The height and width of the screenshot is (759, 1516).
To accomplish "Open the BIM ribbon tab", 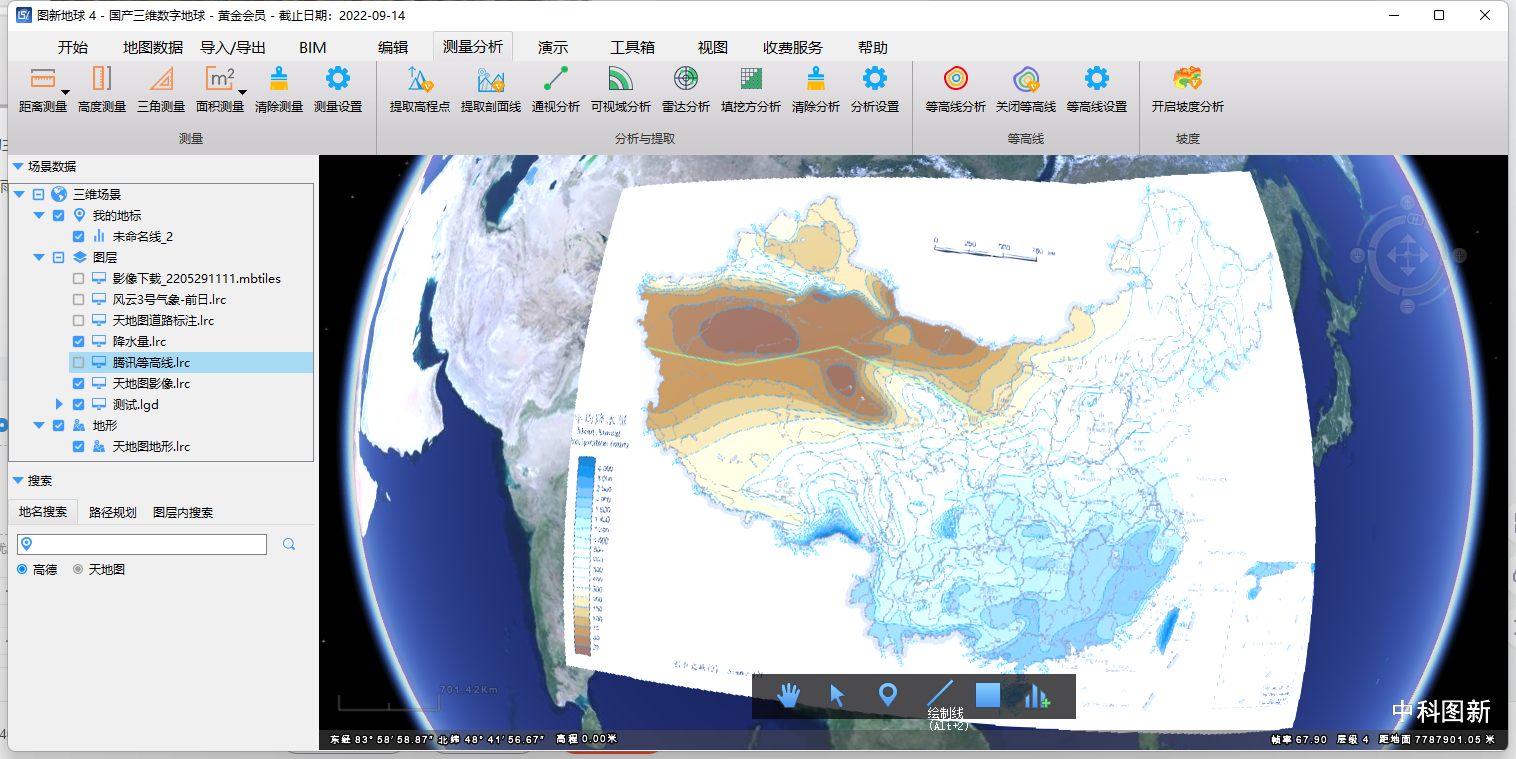I will tap(313, 47).
